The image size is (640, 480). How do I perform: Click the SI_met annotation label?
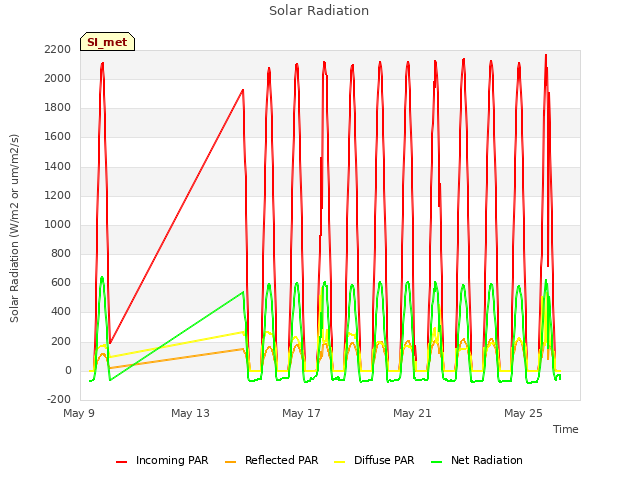107,42
